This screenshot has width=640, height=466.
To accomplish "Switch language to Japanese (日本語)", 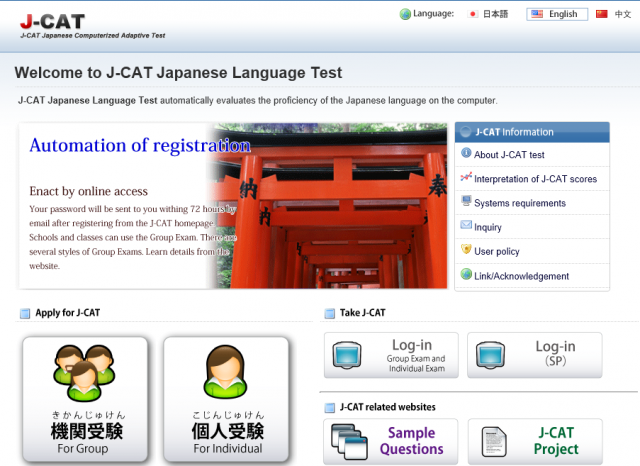I will coord(496,14).
